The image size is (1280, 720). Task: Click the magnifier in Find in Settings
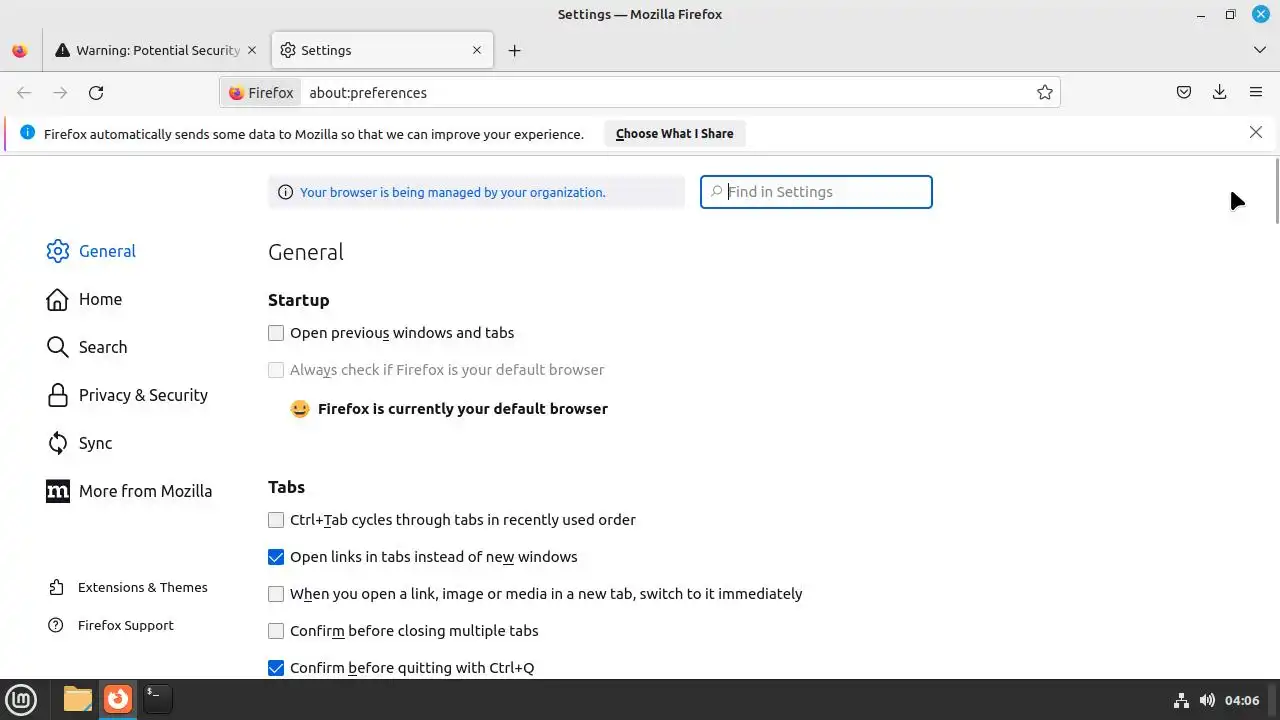click(x=716, y=192)
